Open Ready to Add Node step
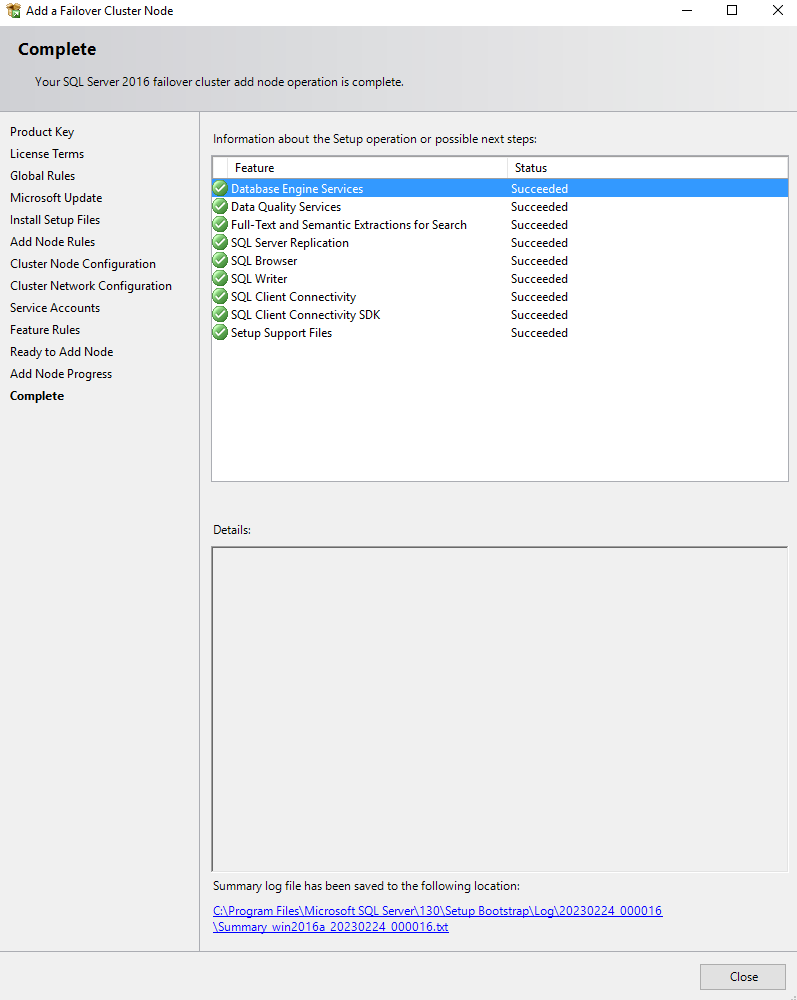 tap(62, 352)
